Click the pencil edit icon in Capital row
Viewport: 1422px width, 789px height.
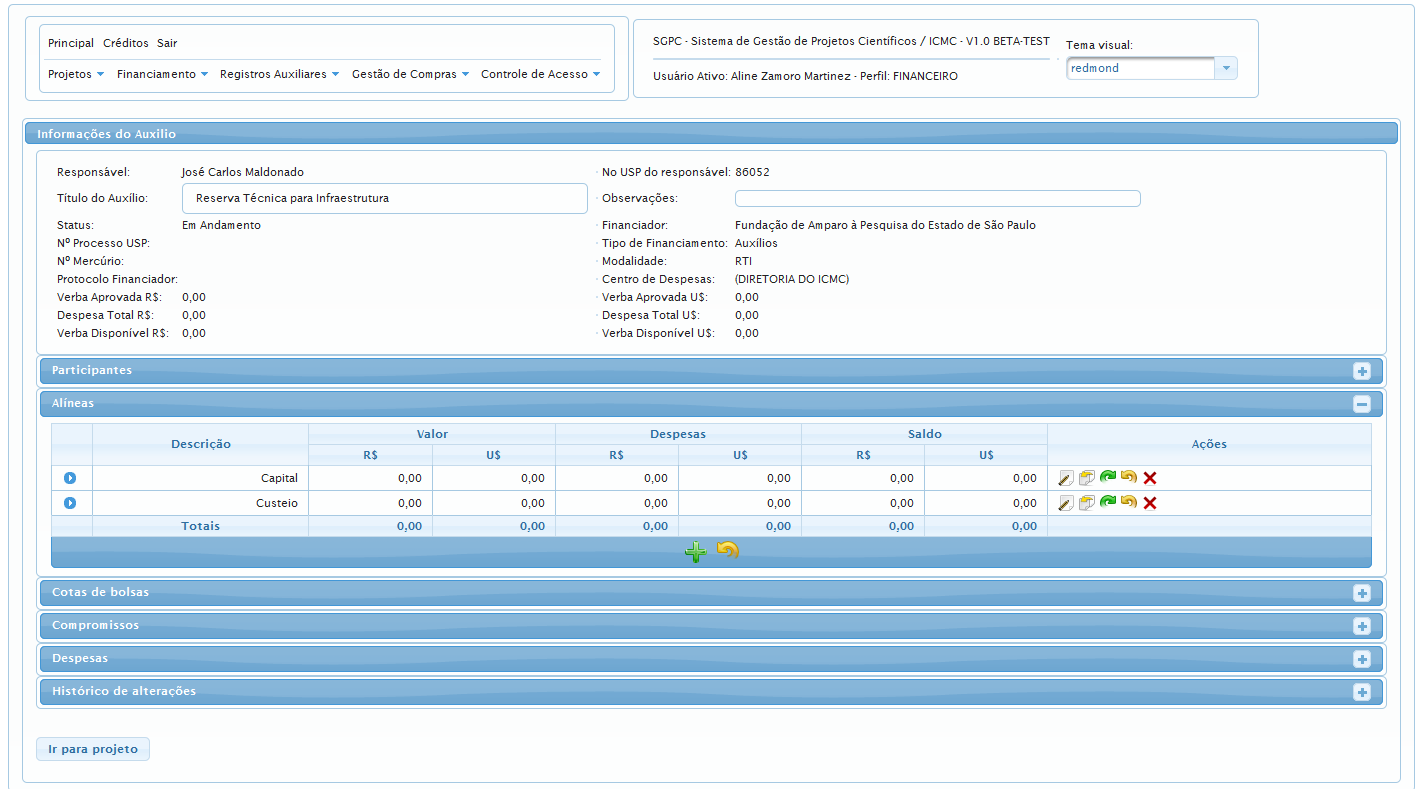[1066, 478]
